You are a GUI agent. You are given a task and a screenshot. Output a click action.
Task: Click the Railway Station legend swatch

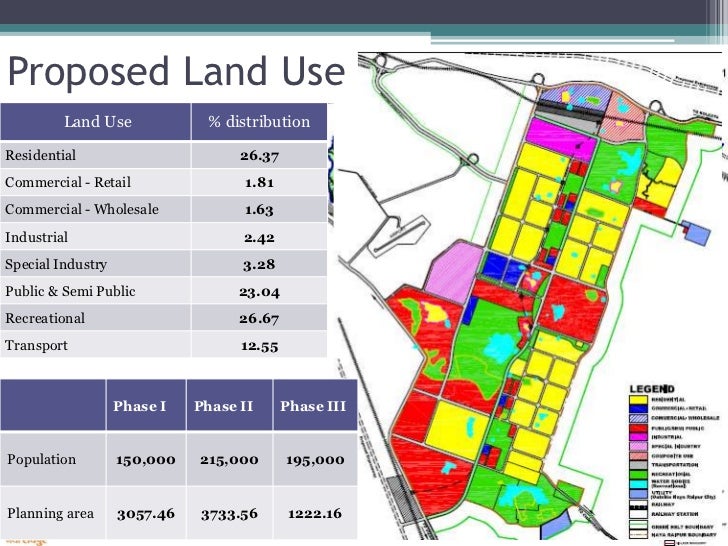tap(638, 514)
